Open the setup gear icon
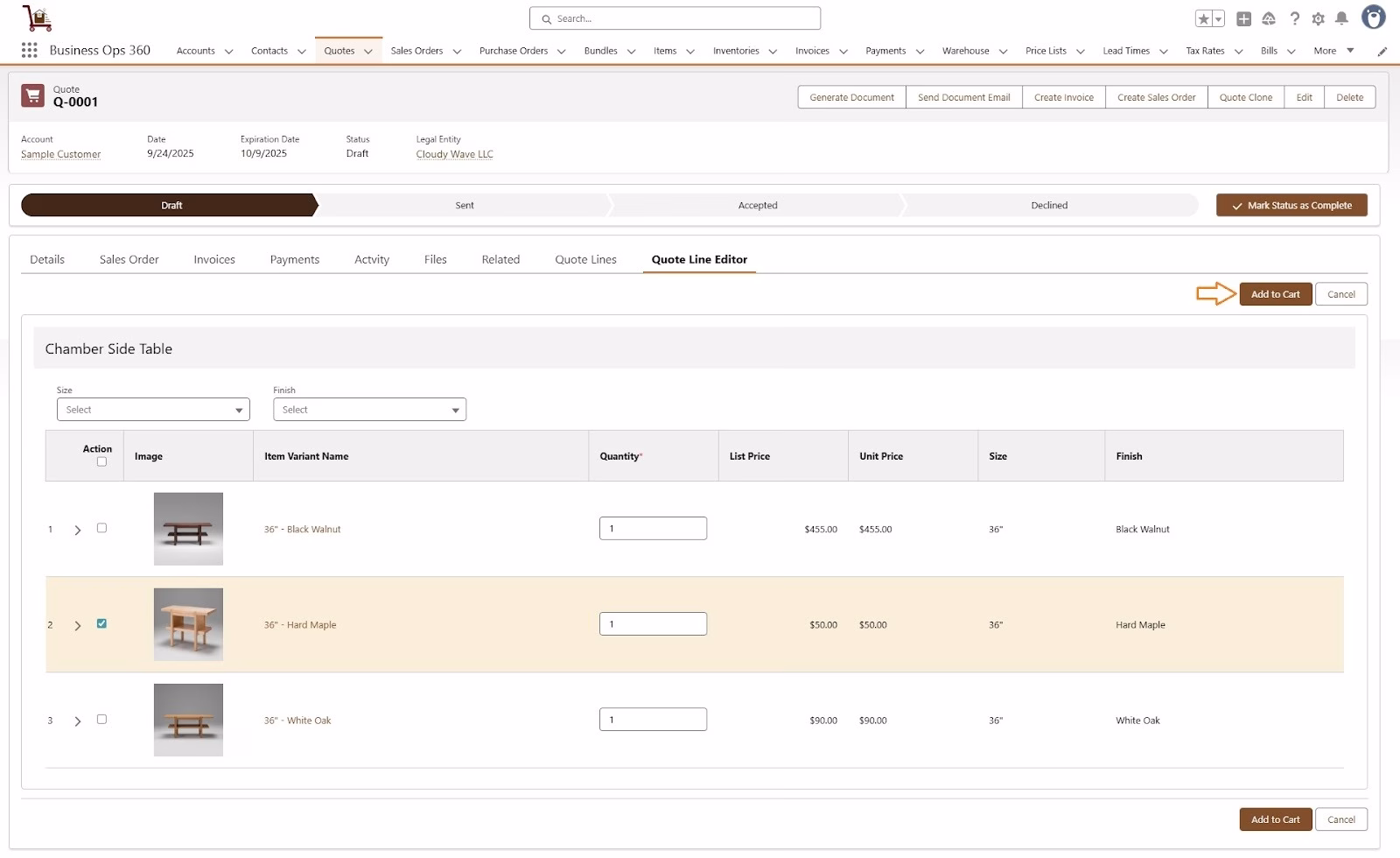Viewport: 1400px width, 858px height. 1318,19
